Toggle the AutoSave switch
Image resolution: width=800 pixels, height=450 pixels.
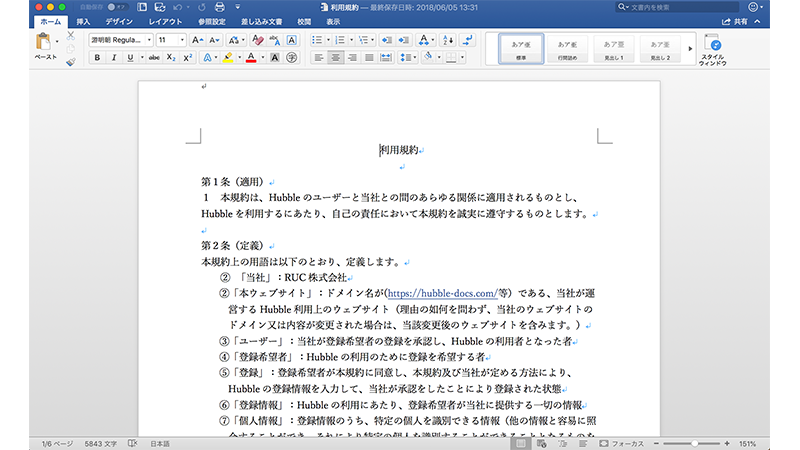point(117,7)
